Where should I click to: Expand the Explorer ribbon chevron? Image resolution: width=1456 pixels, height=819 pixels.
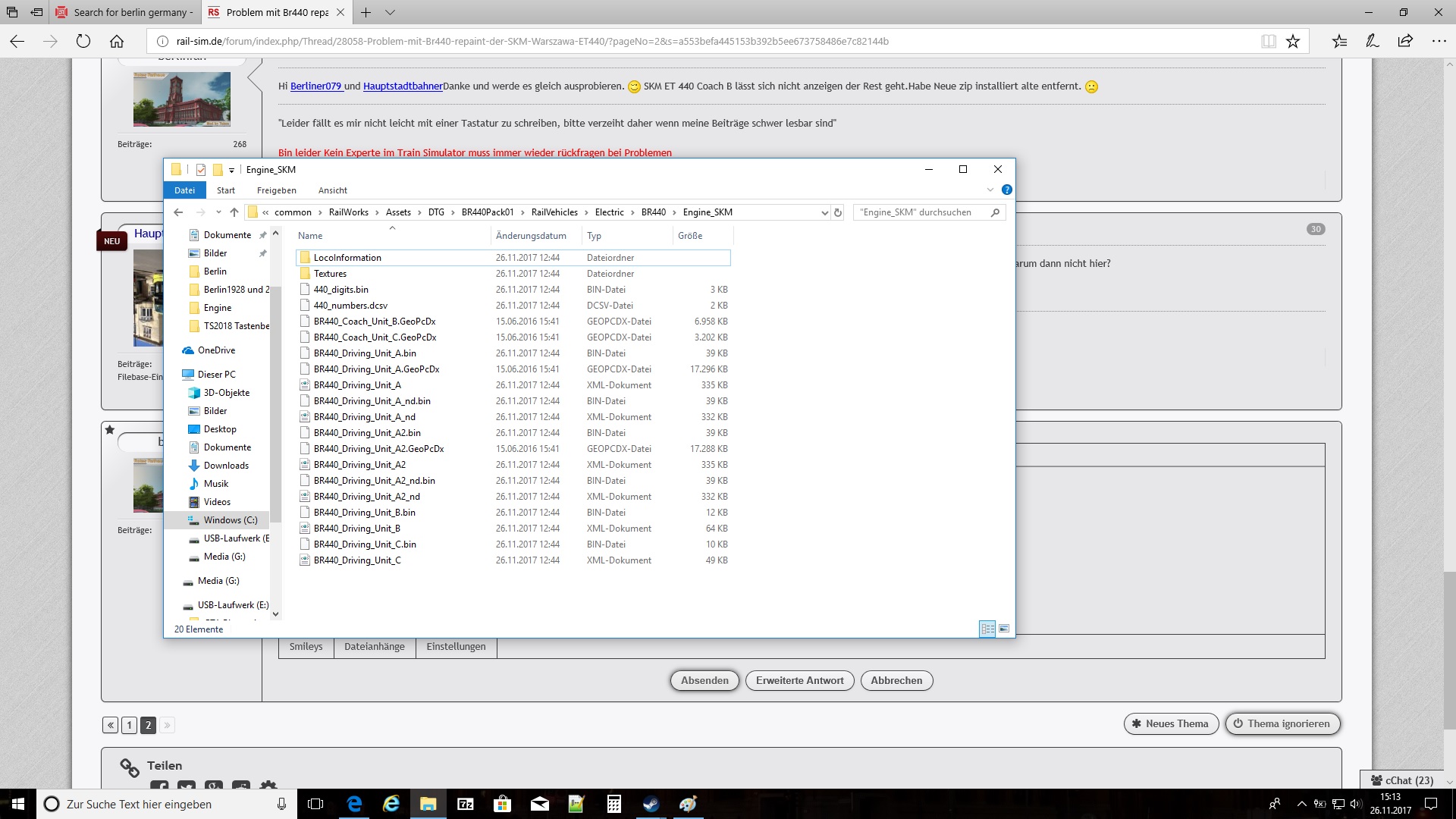(990, 190)
